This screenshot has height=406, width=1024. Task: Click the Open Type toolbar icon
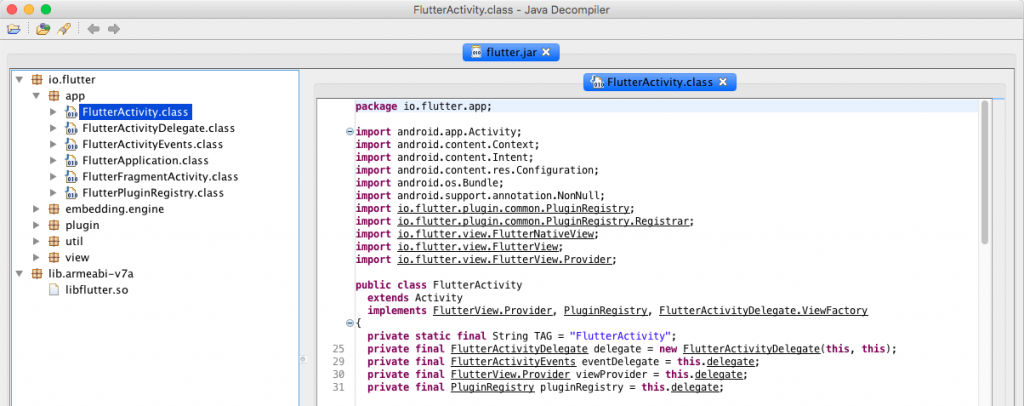43,29
